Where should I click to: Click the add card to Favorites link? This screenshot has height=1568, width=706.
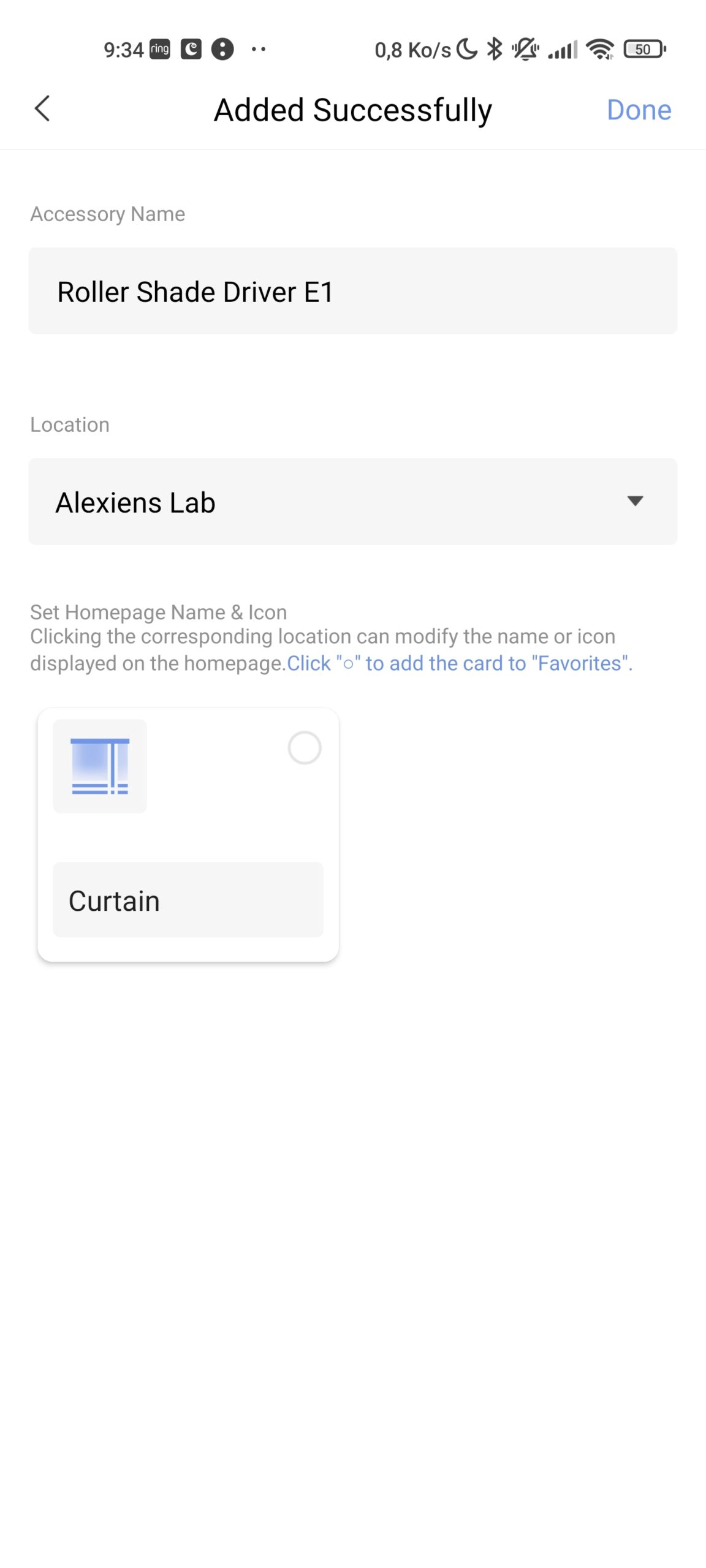coord(460,663)
